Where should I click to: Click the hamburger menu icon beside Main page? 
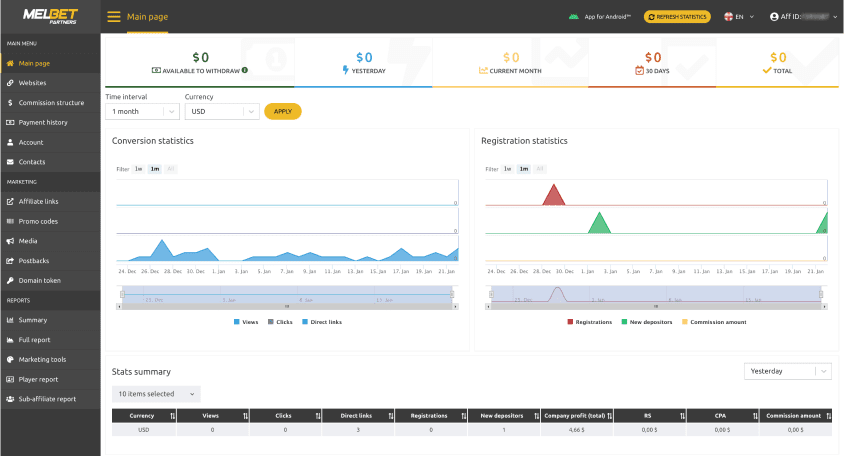point(113,16)
